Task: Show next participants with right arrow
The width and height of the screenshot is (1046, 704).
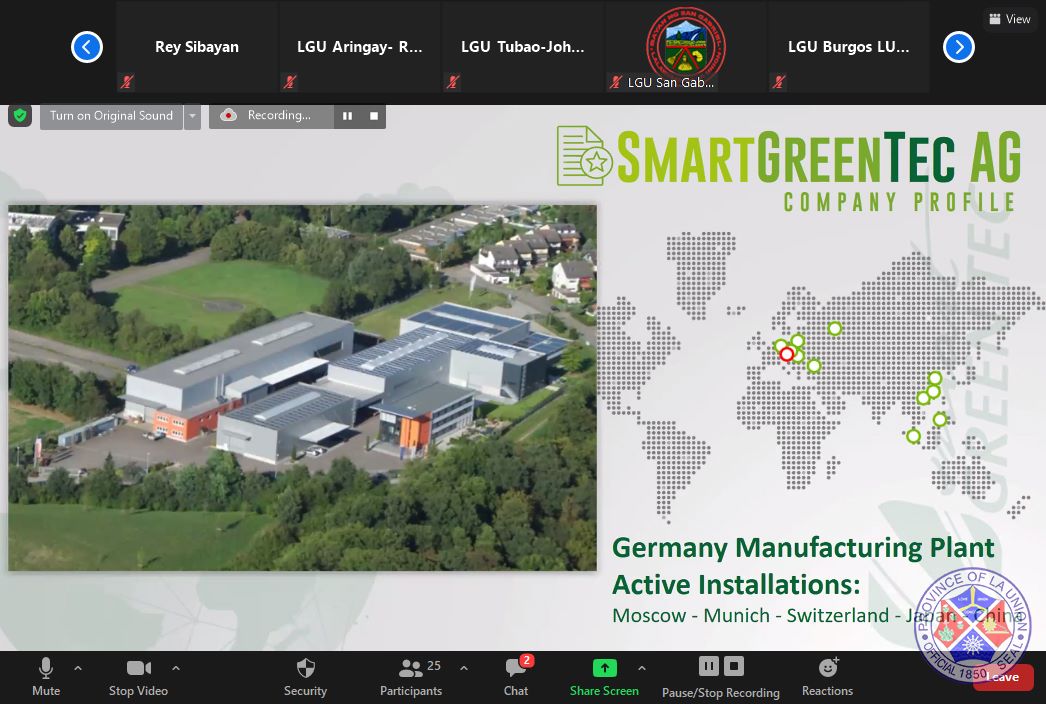Action: click(x=959, y=47)
